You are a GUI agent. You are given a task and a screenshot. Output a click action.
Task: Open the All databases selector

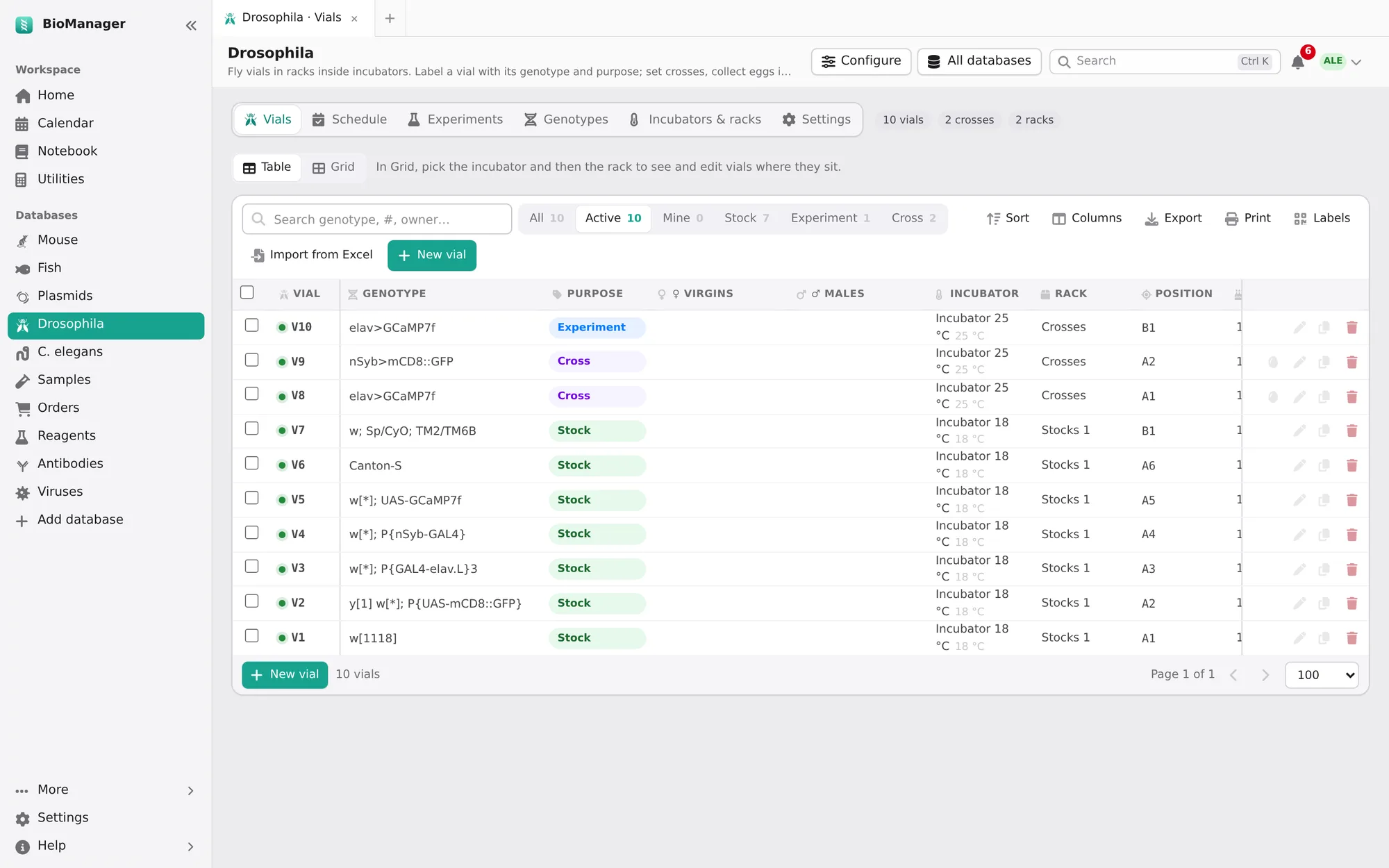tap(979, 61)
